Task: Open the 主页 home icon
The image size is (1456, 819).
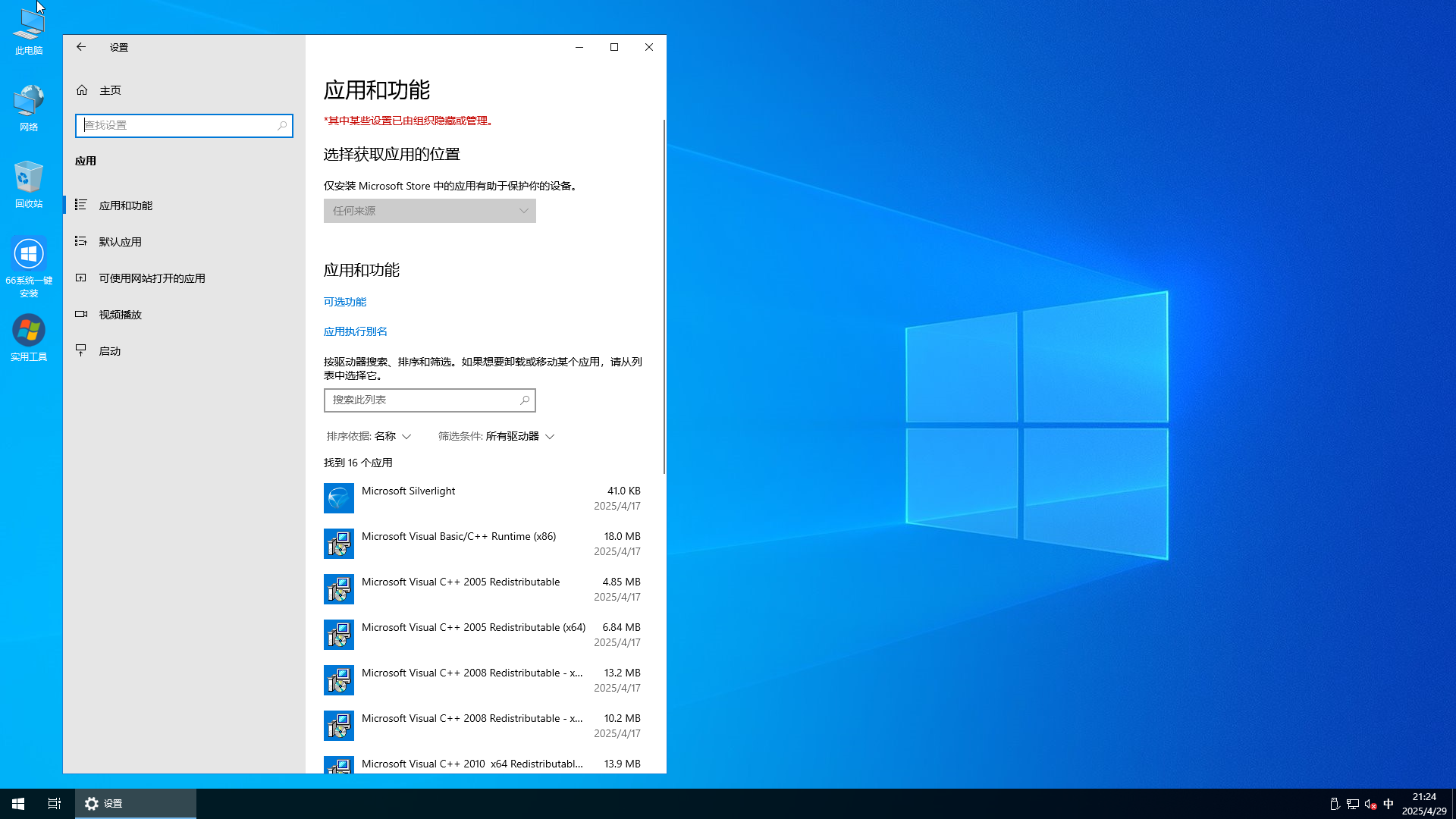Action: point(82,90)
